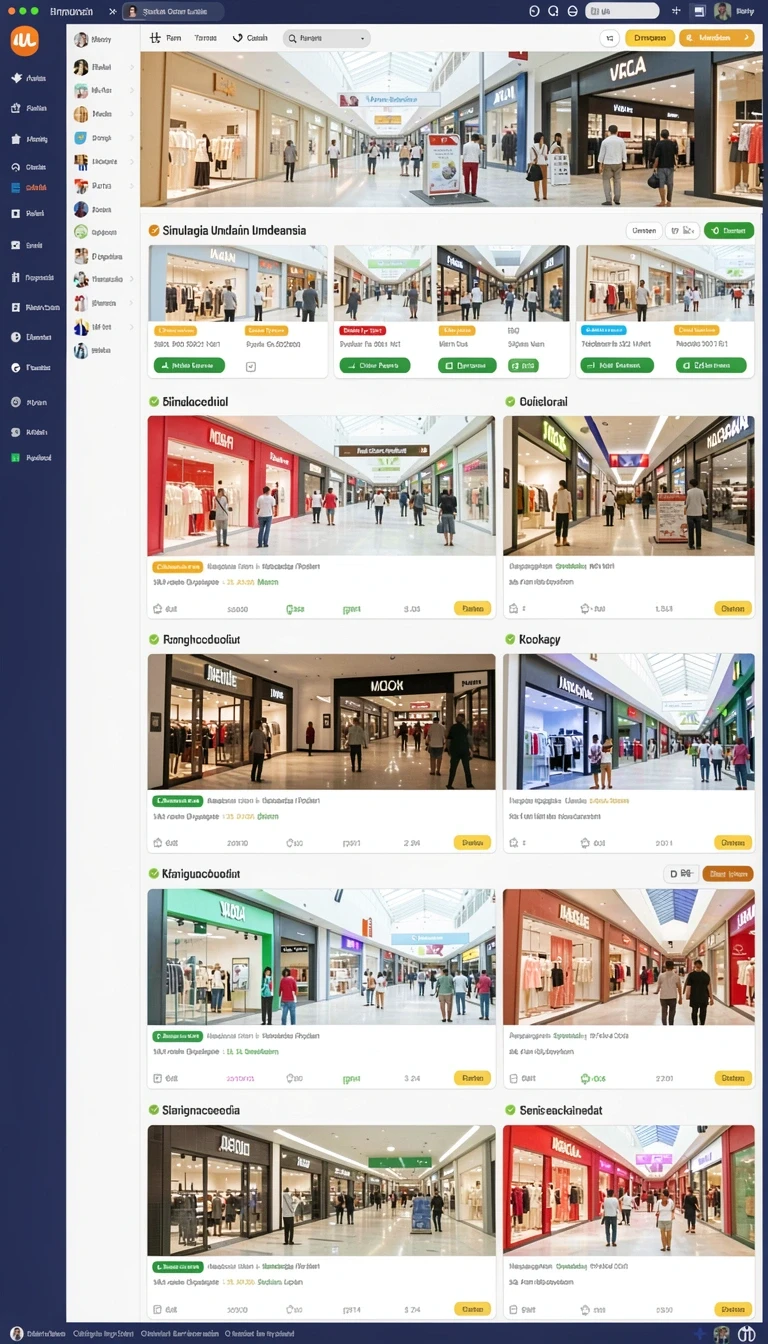Screen dimensions: 768x1344
Task: Click the highlighted orange item's icon in left sidebar
Action: (15, 187)
